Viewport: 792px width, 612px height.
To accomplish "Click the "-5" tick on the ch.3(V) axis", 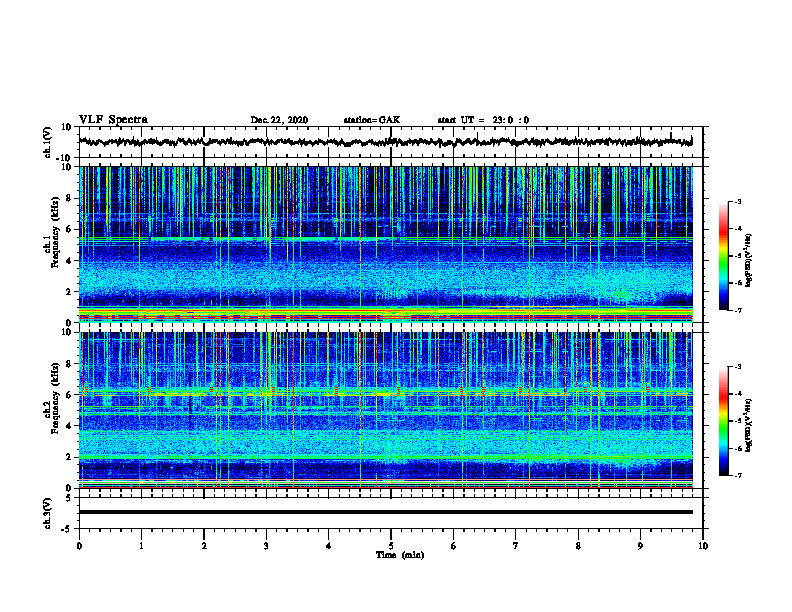I will pyautogui.click(x=68, y=529).
